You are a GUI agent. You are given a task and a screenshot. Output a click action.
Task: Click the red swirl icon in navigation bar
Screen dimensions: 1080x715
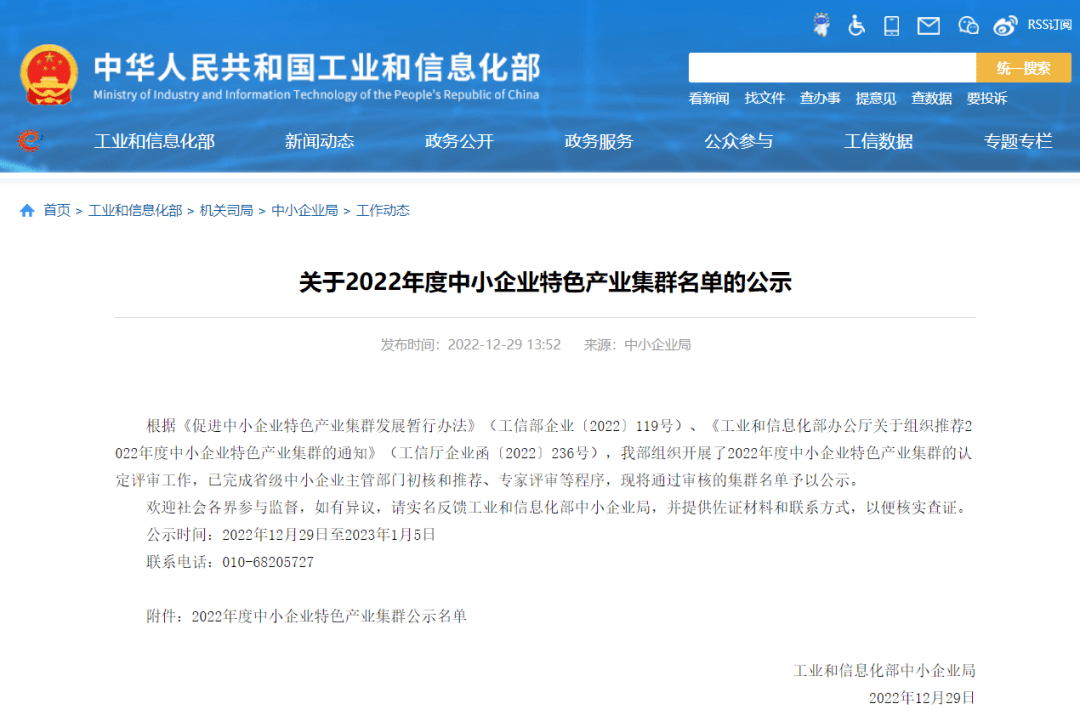(x=29, y=141)
